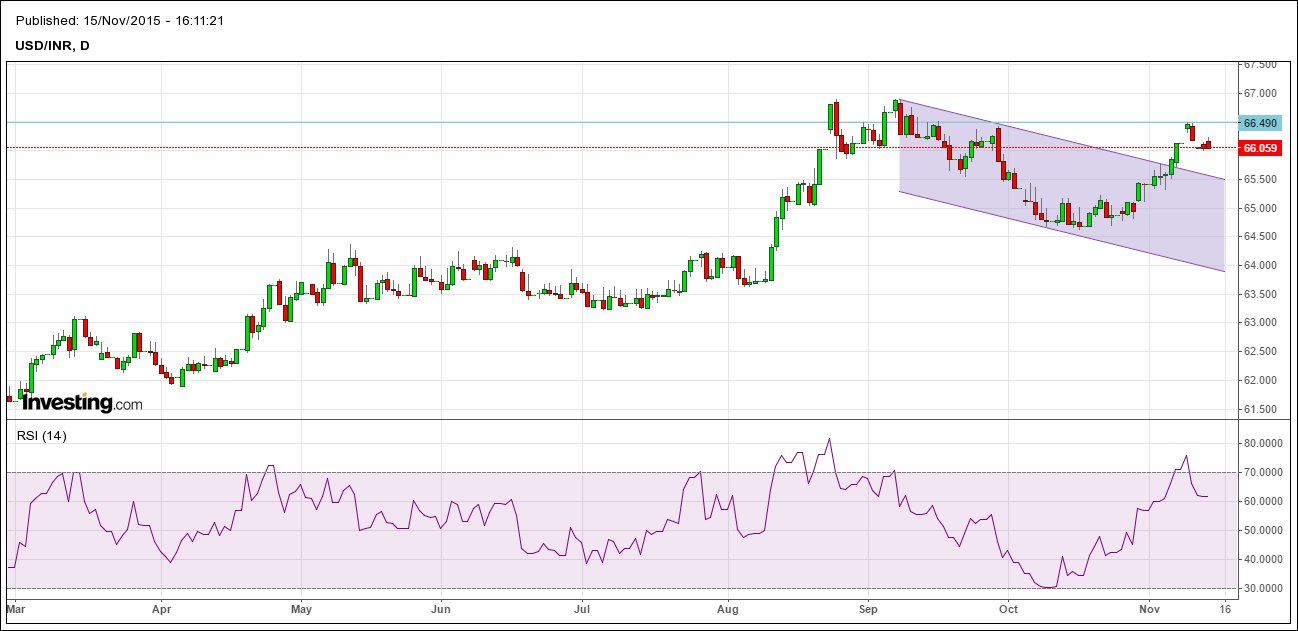The width and height of the screenshot is (1298, 631).
Task: Click the 'Nov' date axis label
Action: coord(1150,607)
